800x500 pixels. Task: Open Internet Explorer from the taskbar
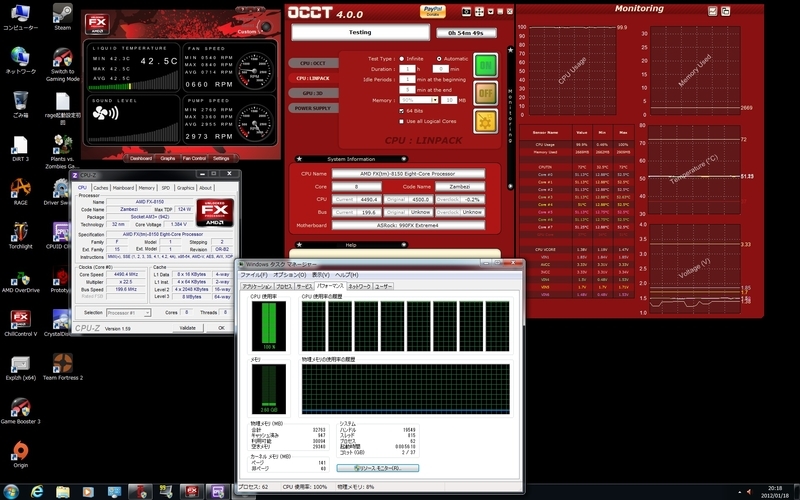pos(37,492)
